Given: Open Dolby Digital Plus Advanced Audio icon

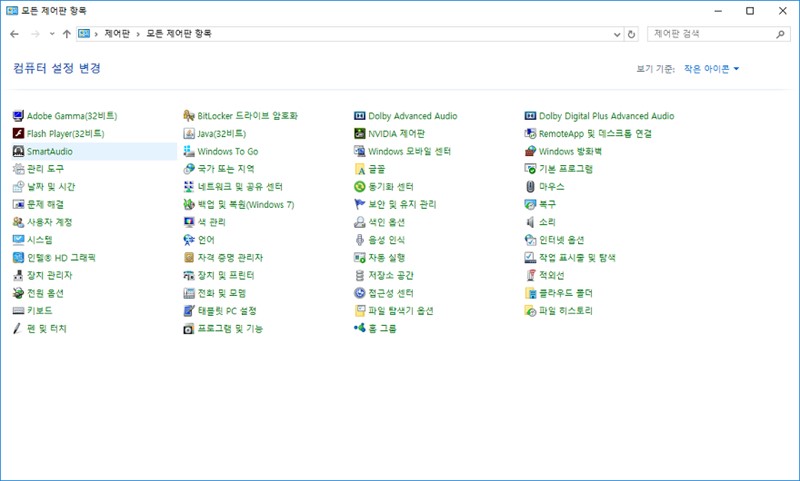Looking at the screenshot, I should coord(531,116).
